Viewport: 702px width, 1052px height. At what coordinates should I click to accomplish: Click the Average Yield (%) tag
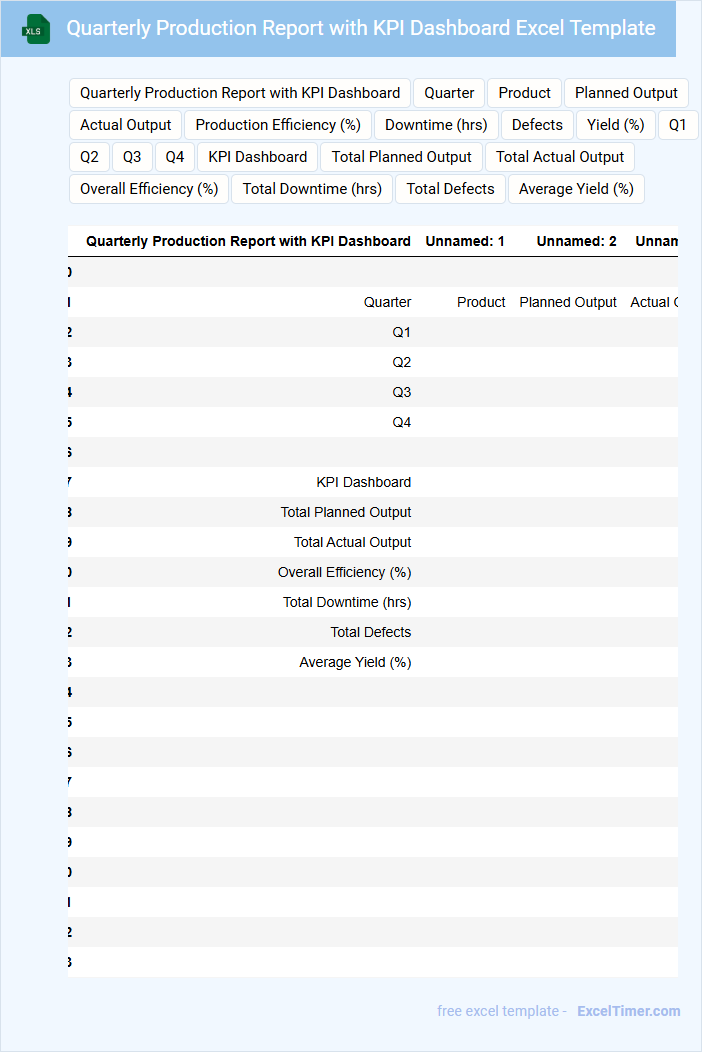tap(576, 189)
